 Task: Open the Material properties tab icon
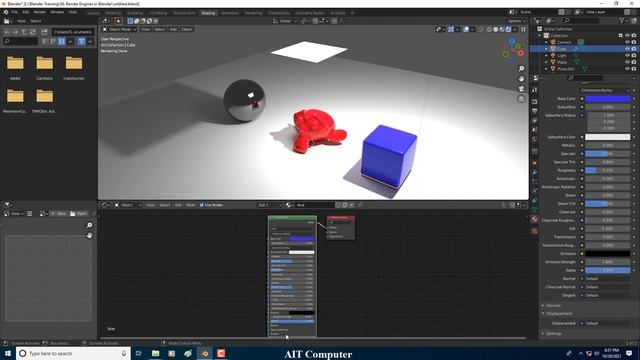pyautogui.click(x=535, y=219)
